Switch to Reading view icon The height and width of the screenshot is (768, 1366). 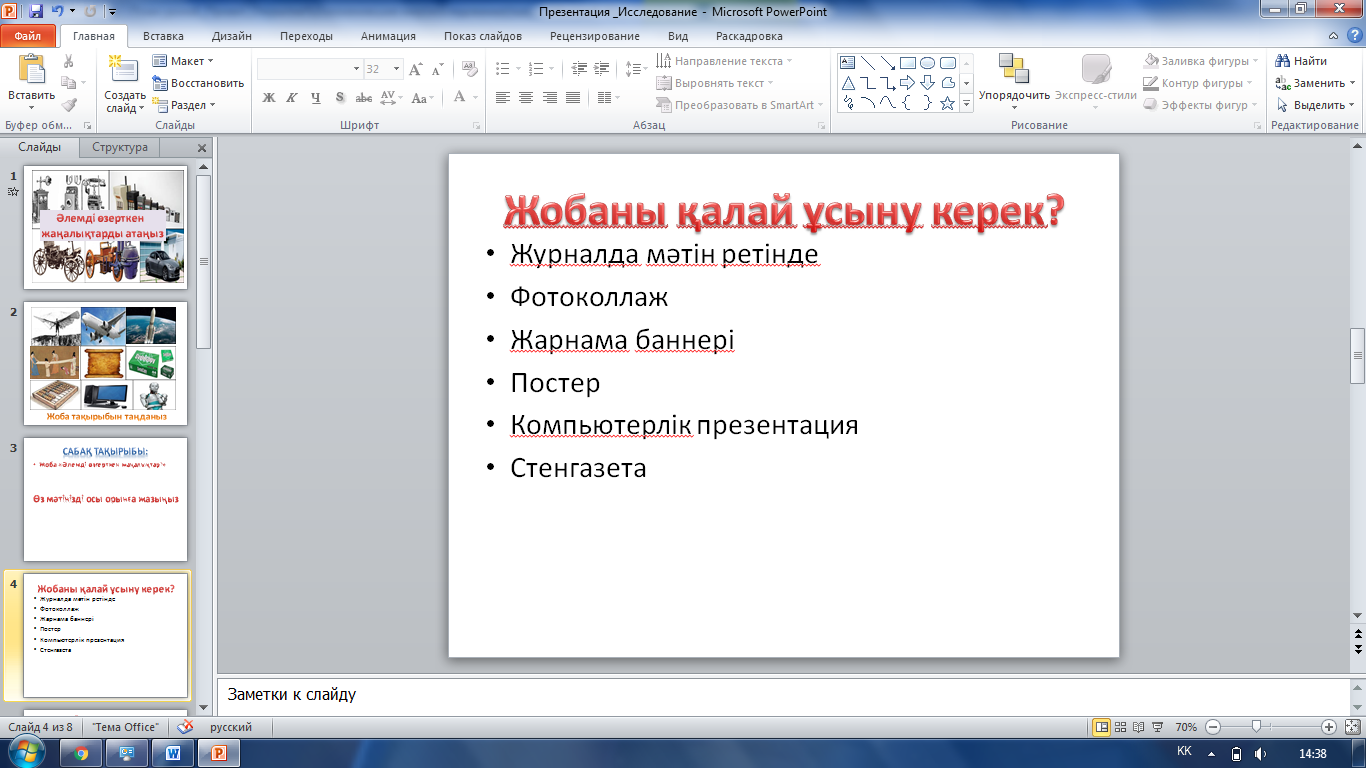(x=1139, y=727)
